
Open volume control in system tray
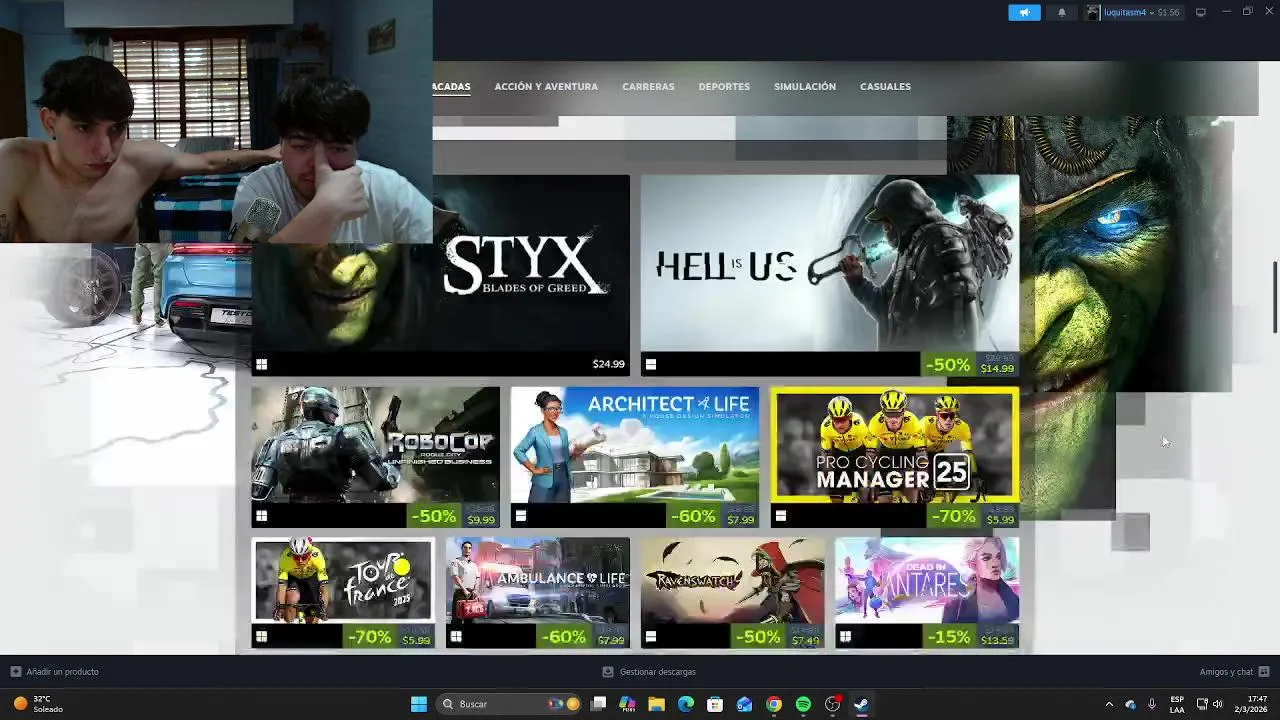[x=1218, y=704]
